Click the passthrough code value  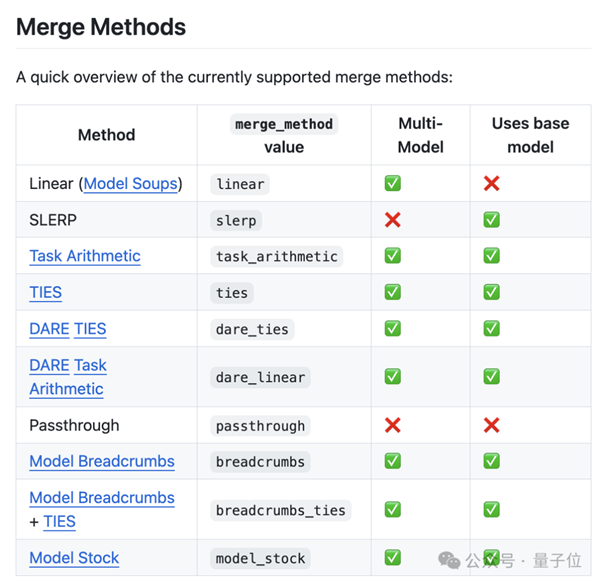click(x=261, y=426)
